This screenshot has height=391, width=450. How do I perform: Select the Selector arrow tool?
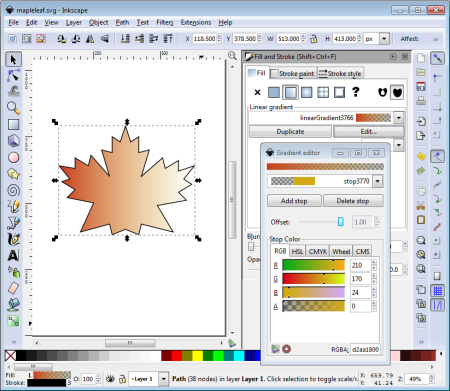point(13,59)
